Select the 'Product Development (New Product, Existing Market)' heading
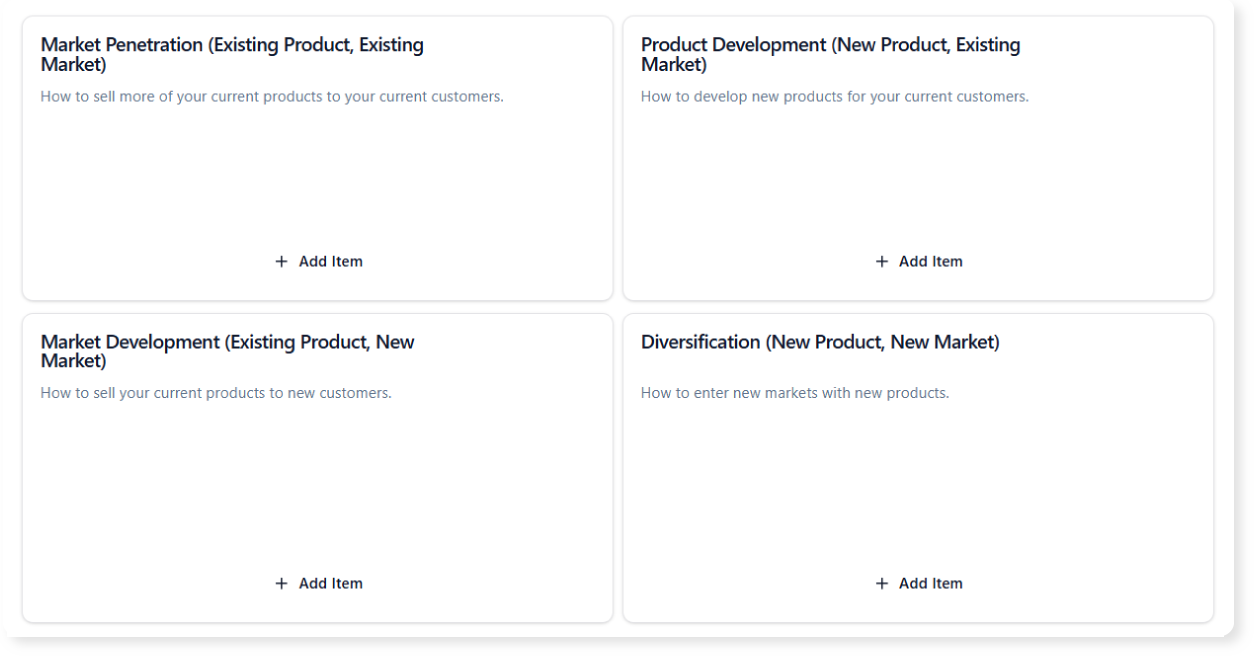 (830, 55)
